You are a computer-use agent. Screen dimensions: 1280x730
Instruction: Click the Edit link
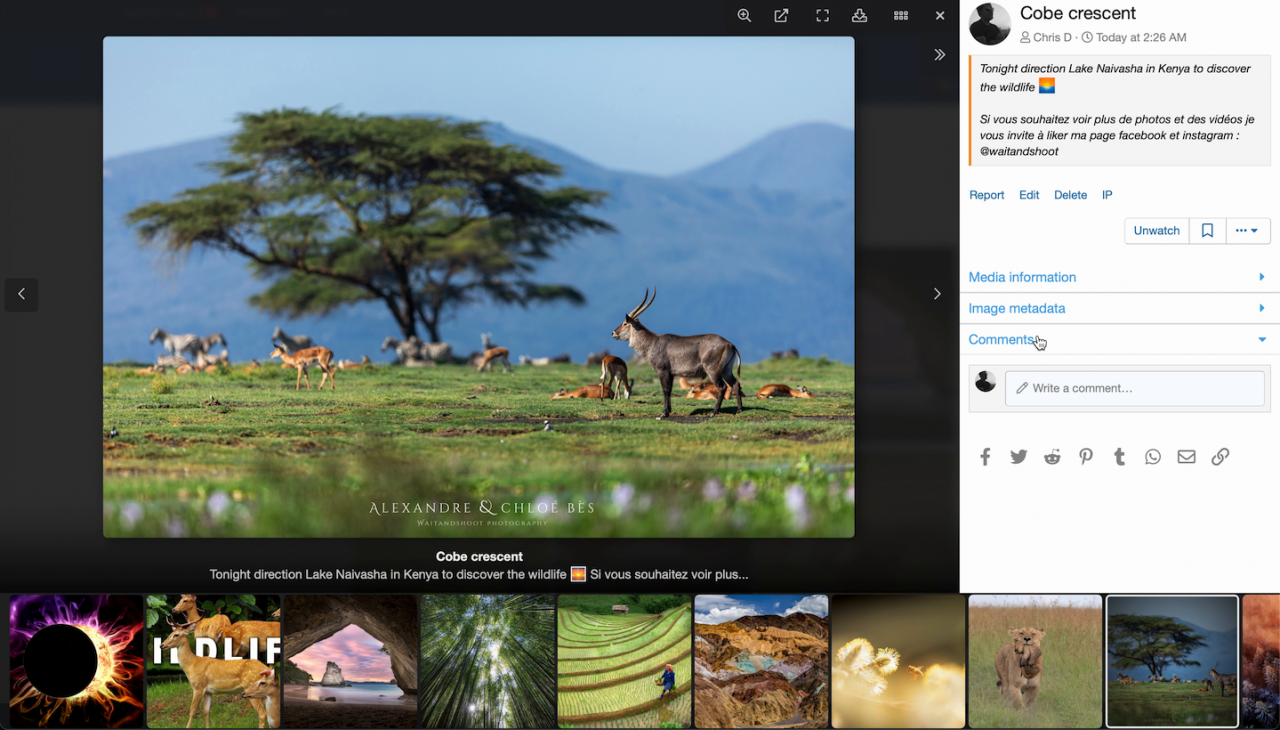pyautogui.click(x=1029, y=195)
